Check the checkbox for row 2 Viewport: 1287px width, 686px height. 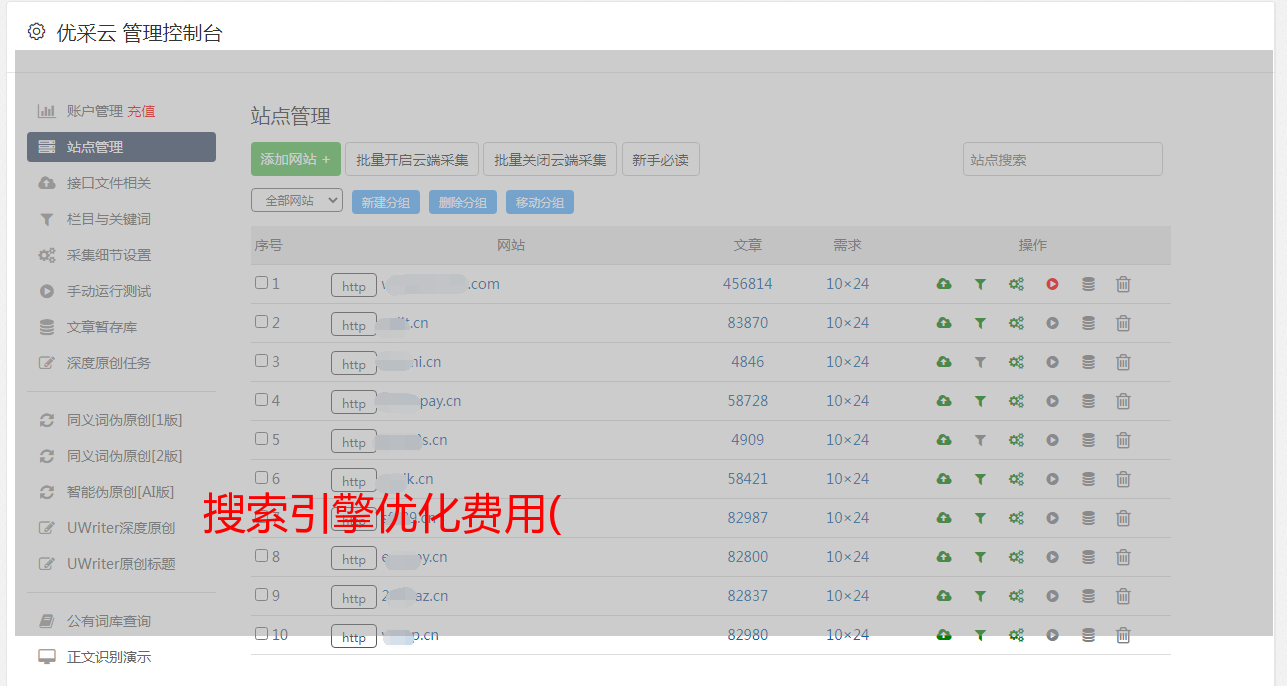click(x=261, y=322)
